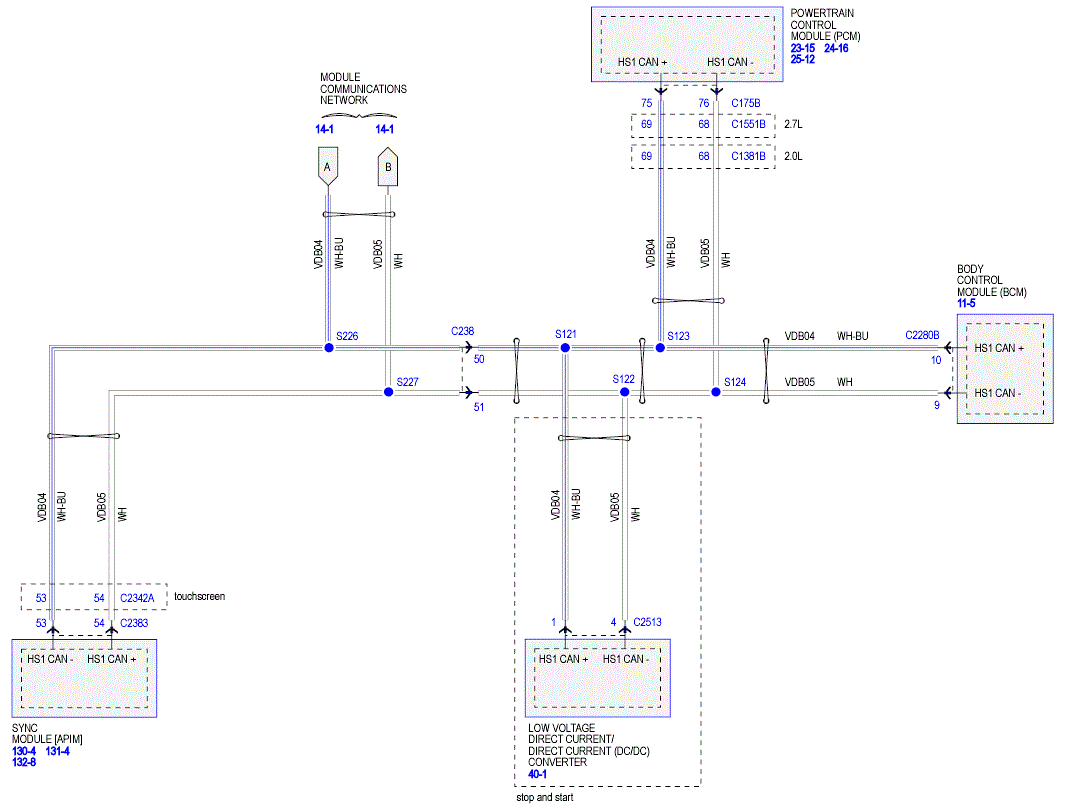Select the S226 splice dot
Screen dimensions: 1066x810
(x=328, y=347)
